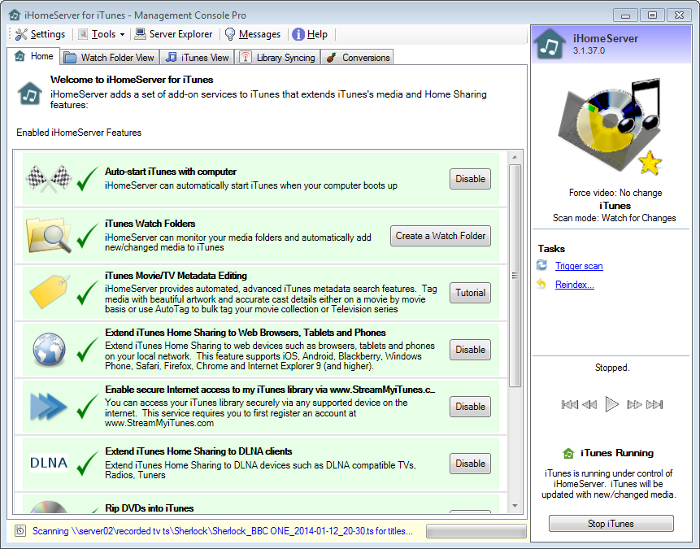Click the Server Explorer computer icon
Image resolution: width=700 pixels, height=549 pixels.
pos(140,34)
